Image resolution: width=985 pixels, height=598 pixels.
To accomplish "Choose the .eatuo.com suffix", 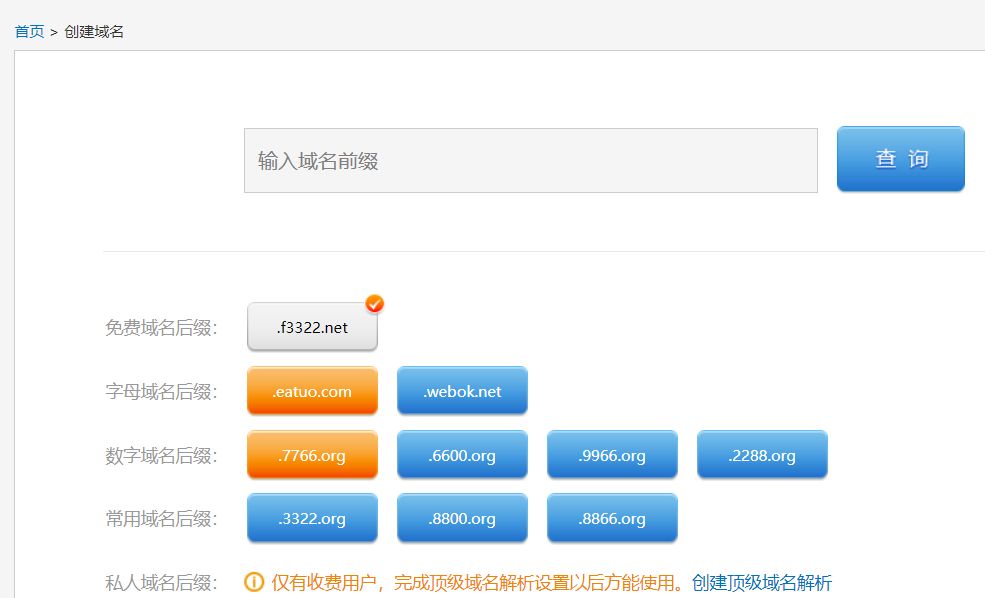I will (x=312, y=391).
